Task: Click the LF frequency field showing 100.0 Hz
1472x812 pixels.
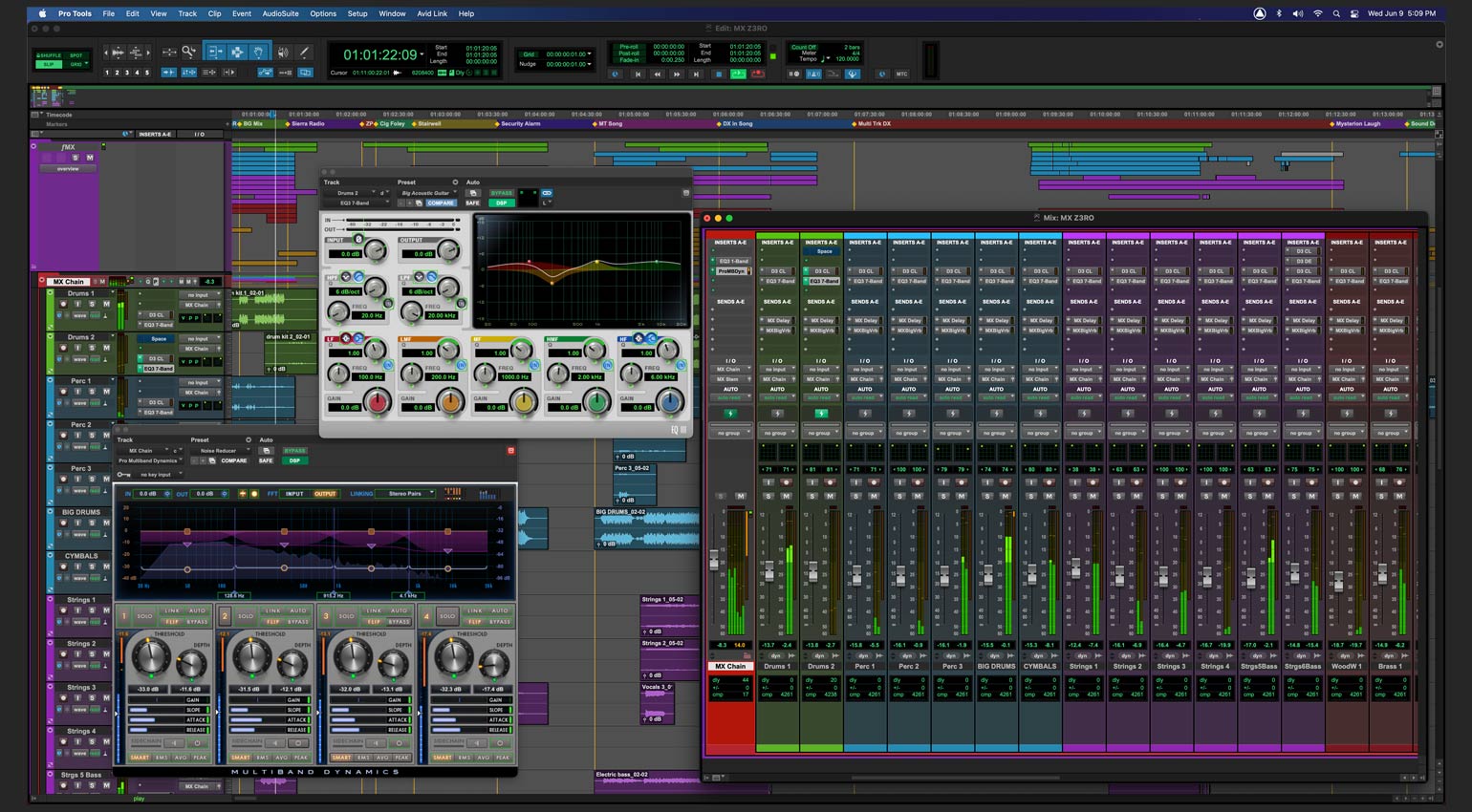Action: [369, 377]
